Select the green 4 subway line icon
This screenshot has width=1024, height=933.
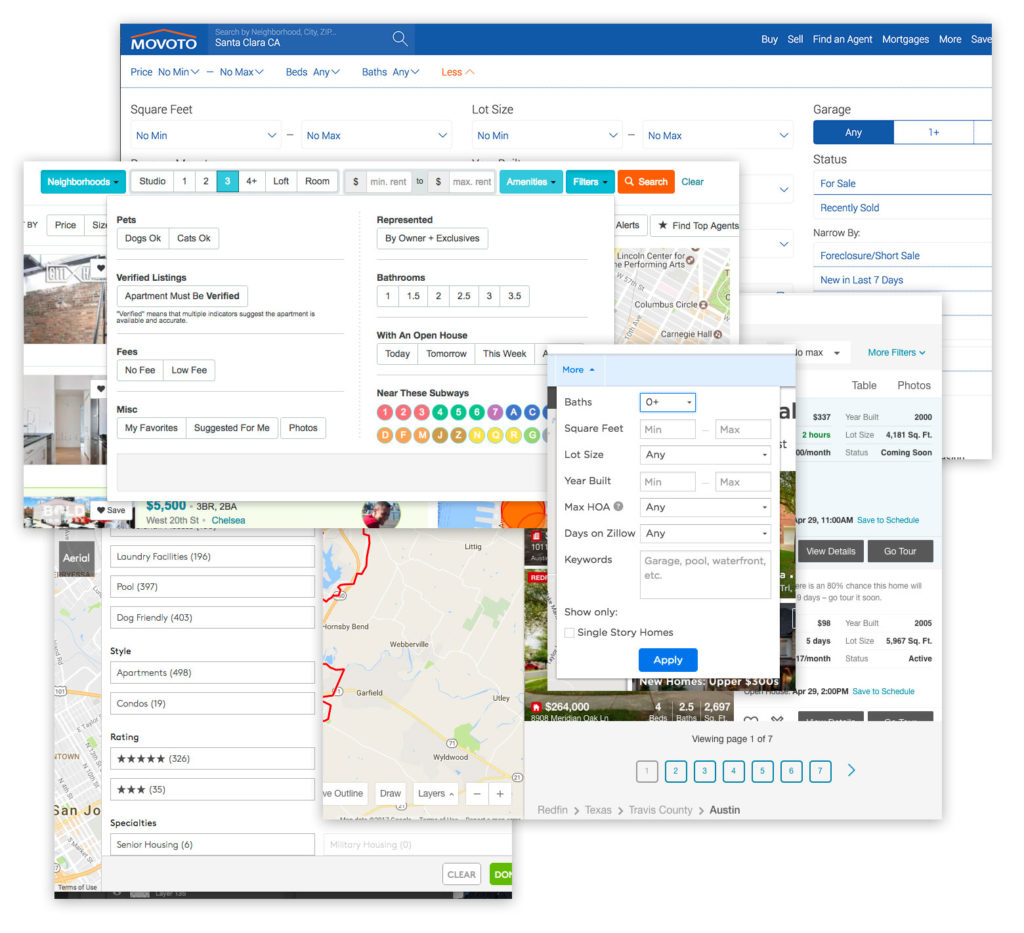pyautogui.click(x=440, y=412)
